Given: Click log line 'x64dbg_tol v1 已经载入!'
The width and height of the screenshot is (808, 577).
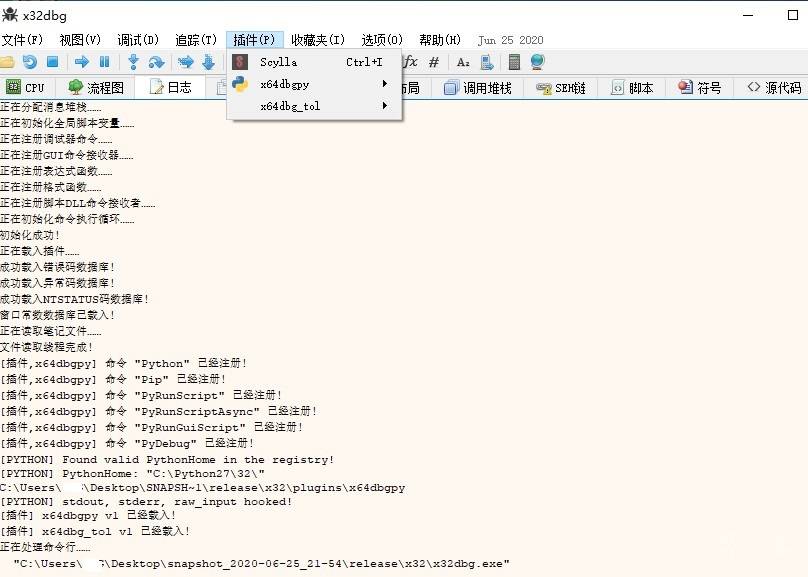Looking at the screenshot, I should coord(95,531).
